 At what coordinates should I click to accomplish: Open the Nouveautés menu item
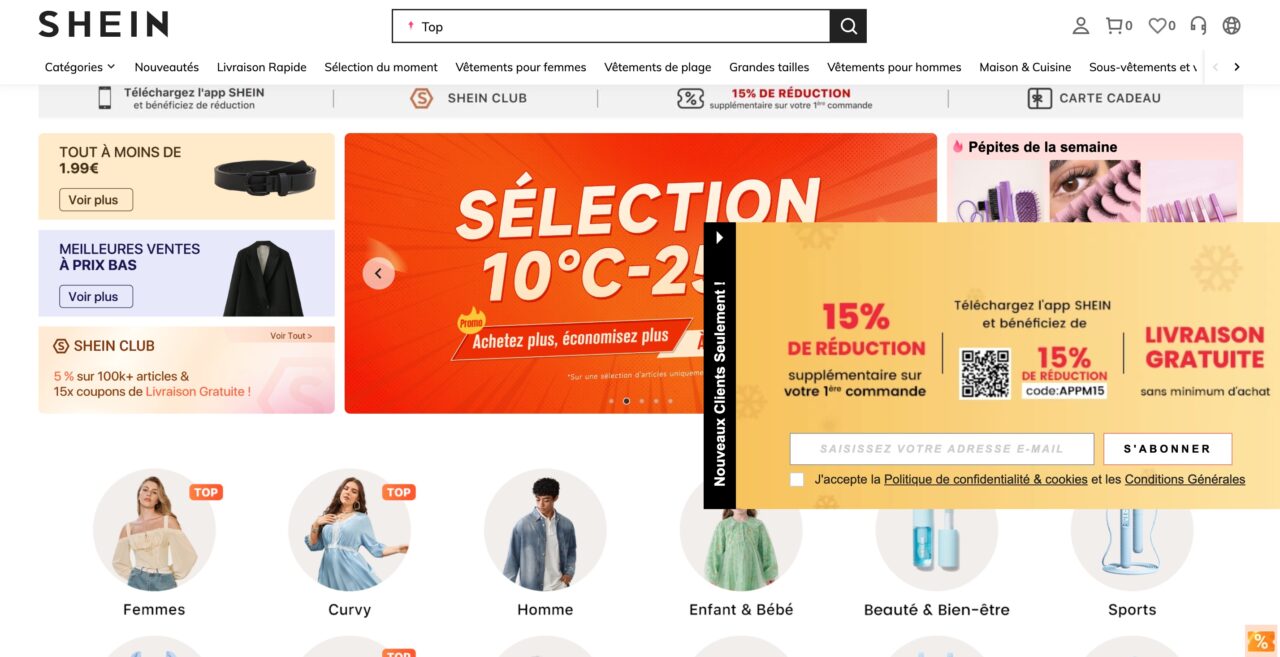[x=167, y=67]
